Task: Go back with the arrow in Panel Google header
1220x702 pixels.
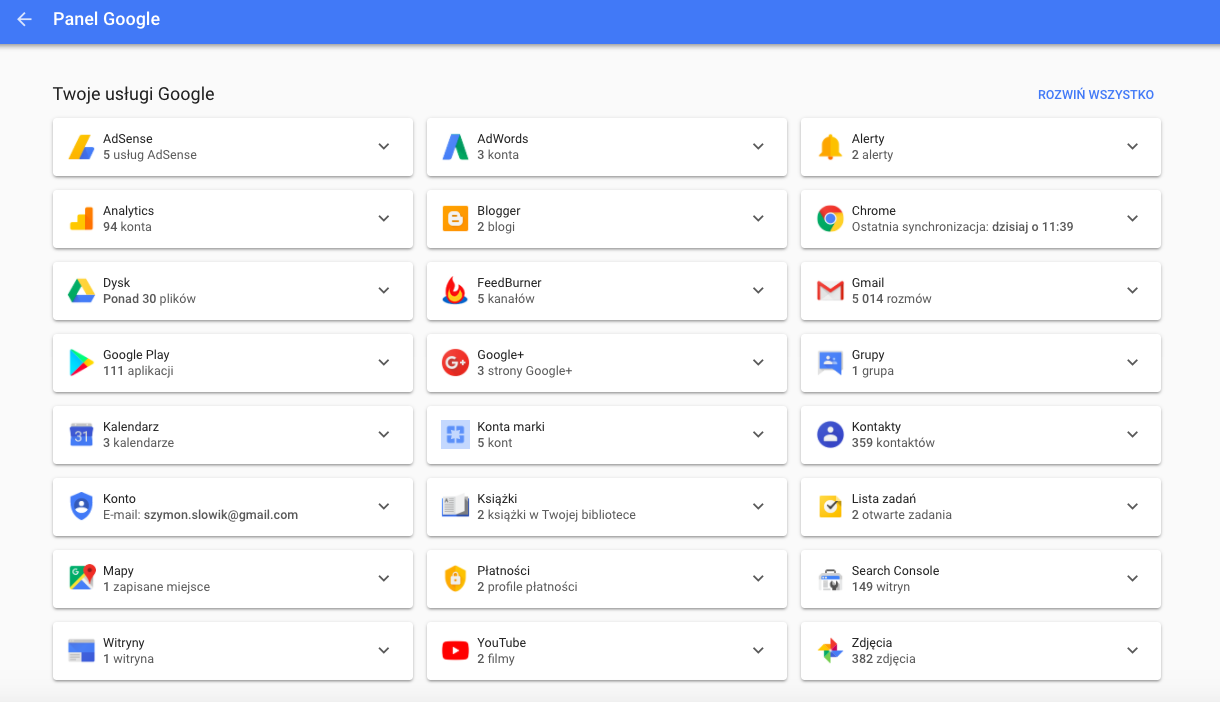Action: 25,19
